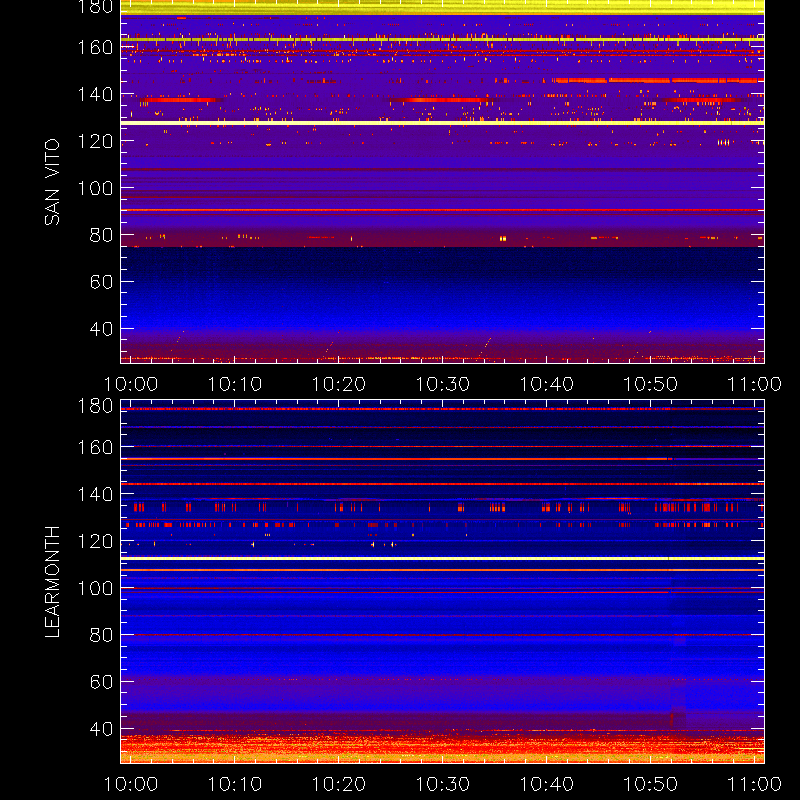Click the 40 frequency label on San Vito axis
The height and width of the screenshot is (800, 800).
(x=101, y=329)
